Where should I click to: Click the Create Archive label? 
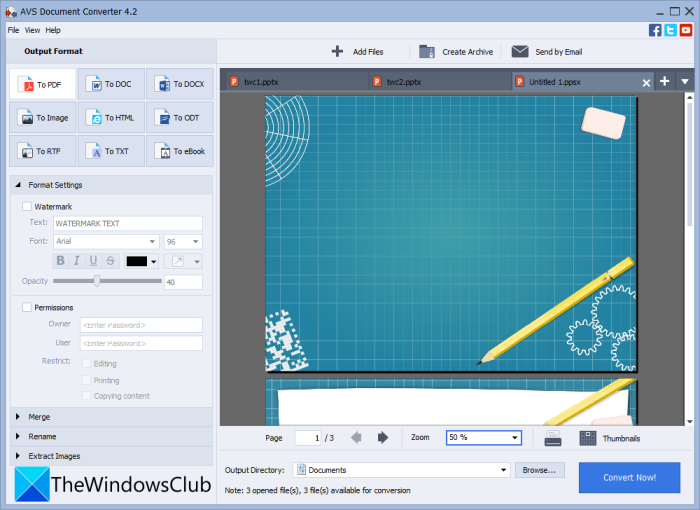[x=467, y=52]
